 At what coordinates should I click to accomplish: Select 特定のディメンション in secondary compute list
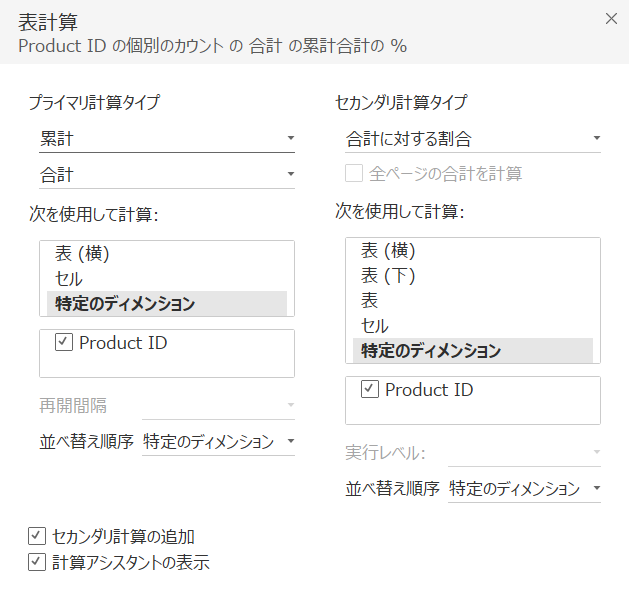click(430, 350)
